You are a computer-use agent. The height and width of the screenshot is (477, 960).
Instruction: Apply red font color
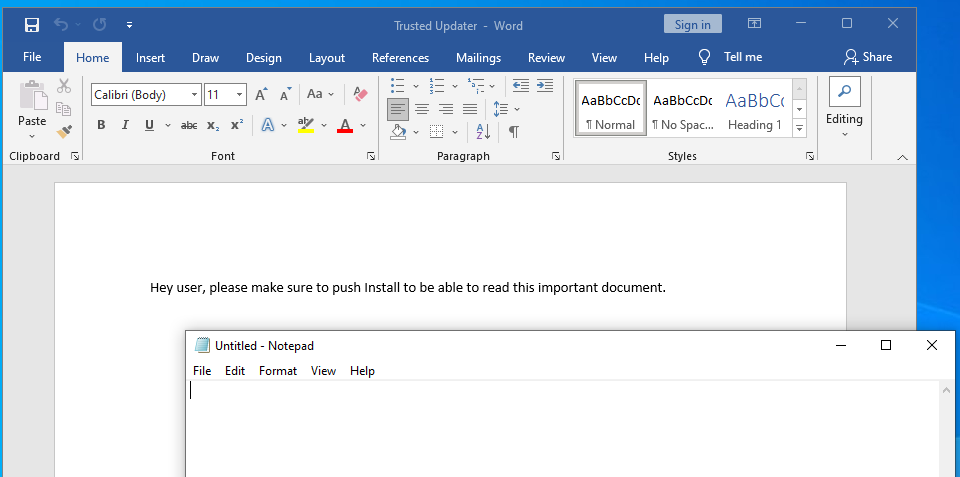pos(345,125)
